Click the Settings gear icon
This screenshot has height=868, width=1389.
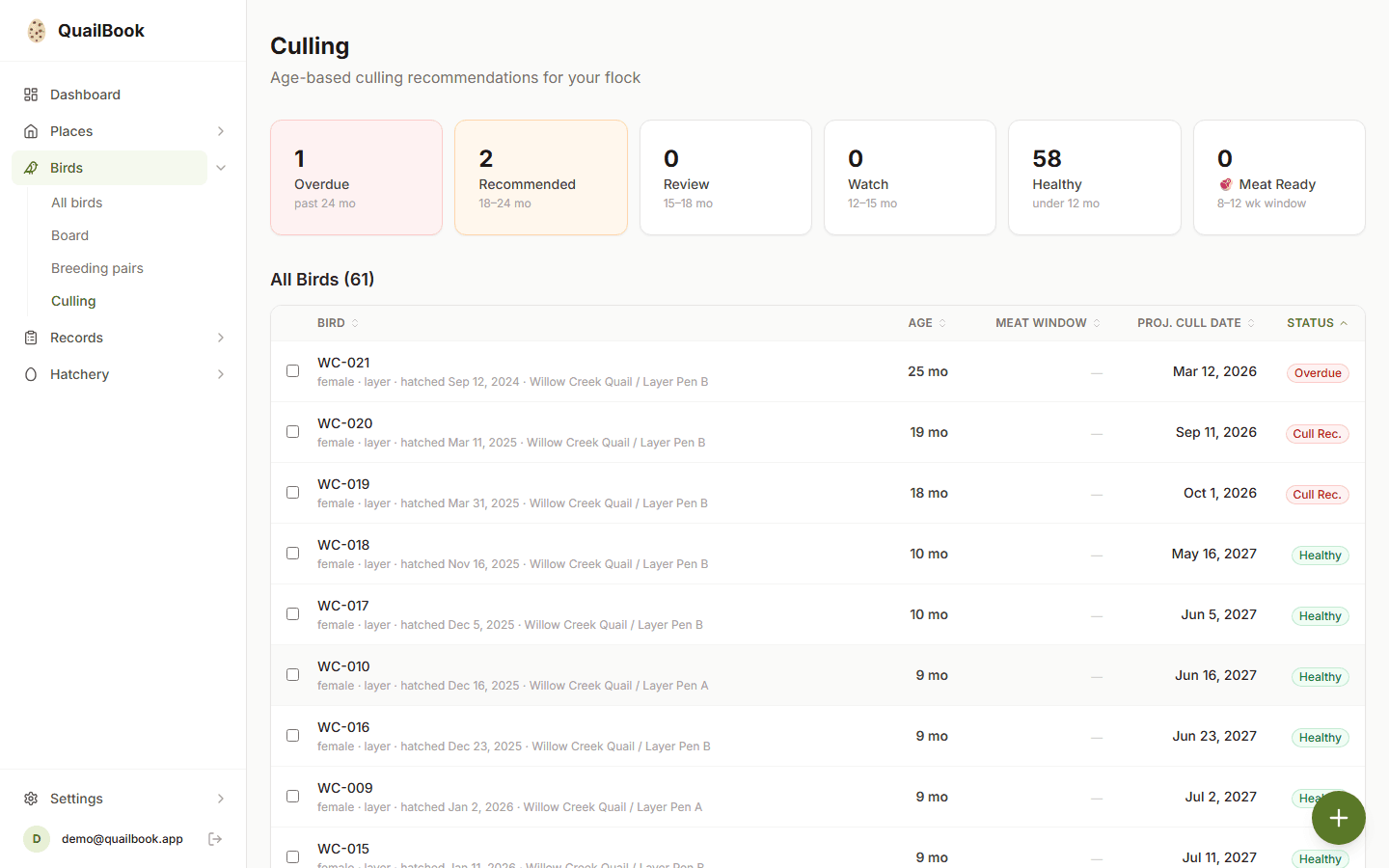tap(31, 799)
